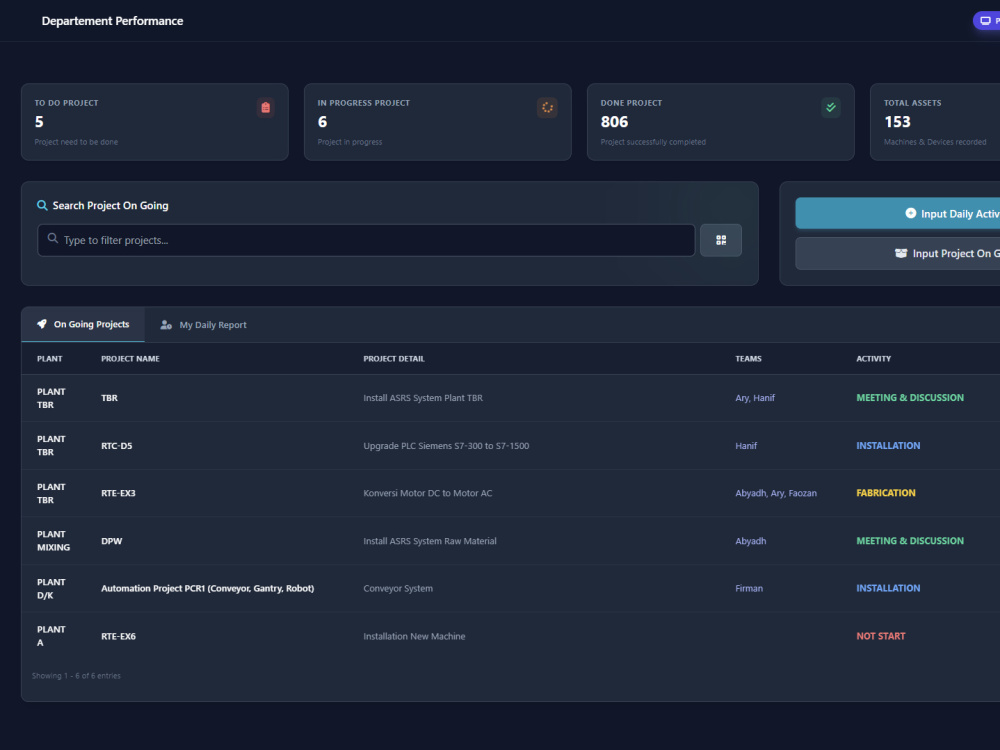Open the Done Project card showing 806

point(721,122)
